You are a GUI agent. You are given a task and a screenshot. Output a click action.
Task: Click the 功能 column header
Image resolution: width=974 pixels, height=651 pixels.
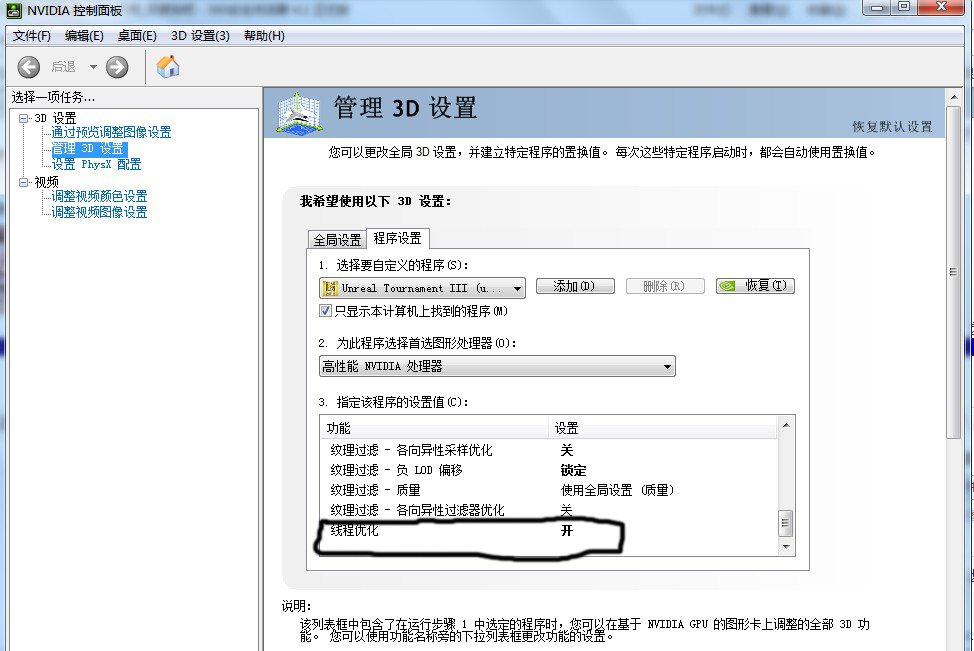pos(434,428)
